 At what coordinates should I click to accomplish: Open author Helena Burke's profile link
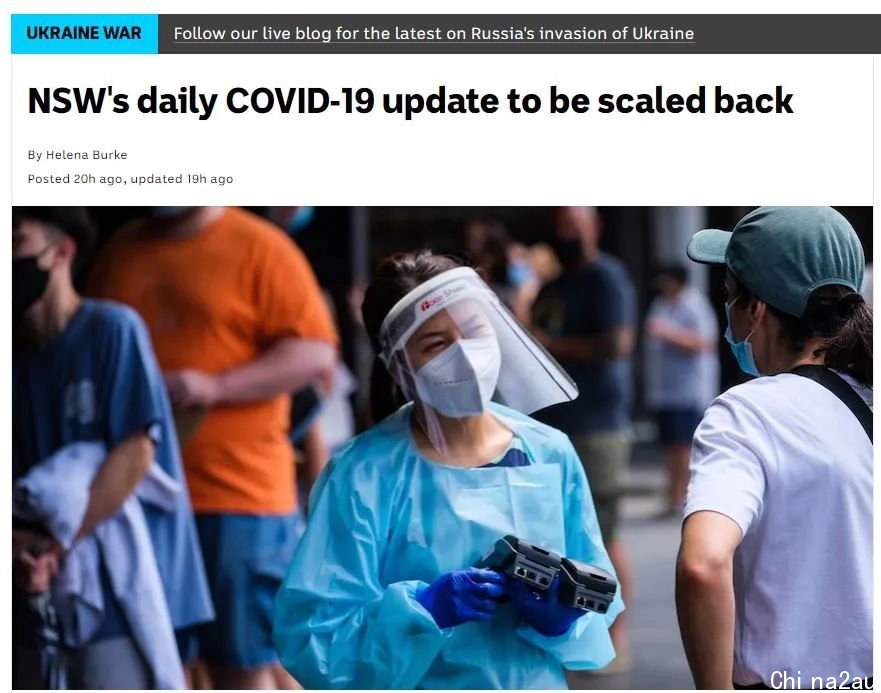point(87,155)
